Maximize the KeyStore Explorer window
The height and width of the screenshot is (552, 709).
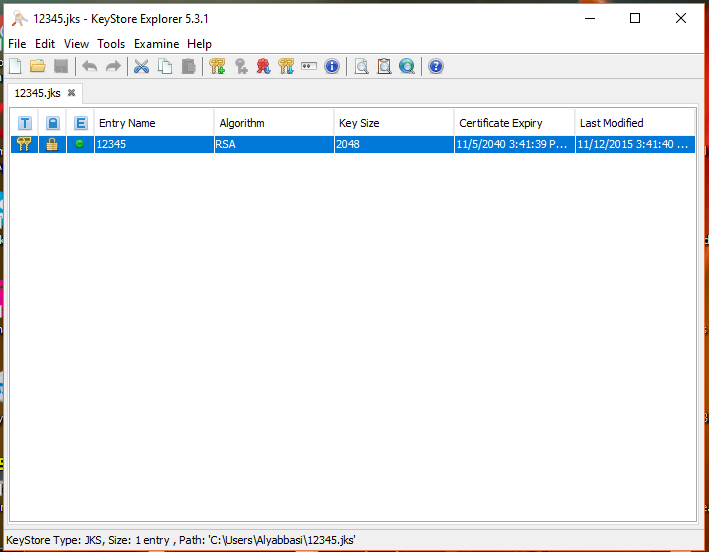[635, 19]
